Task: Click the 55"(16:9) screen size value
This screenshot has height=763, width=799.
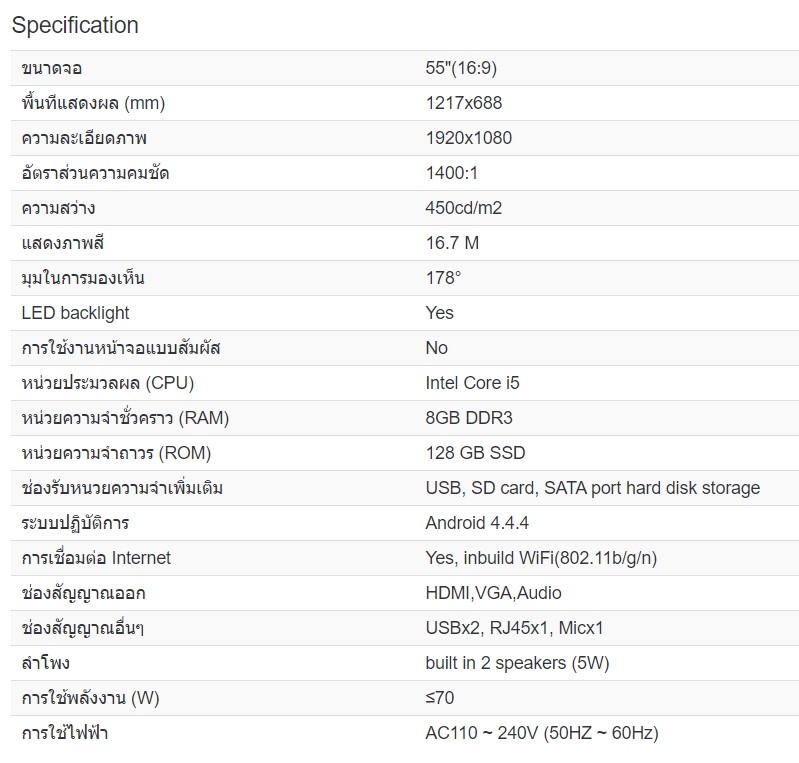Action: coord(460,68)
